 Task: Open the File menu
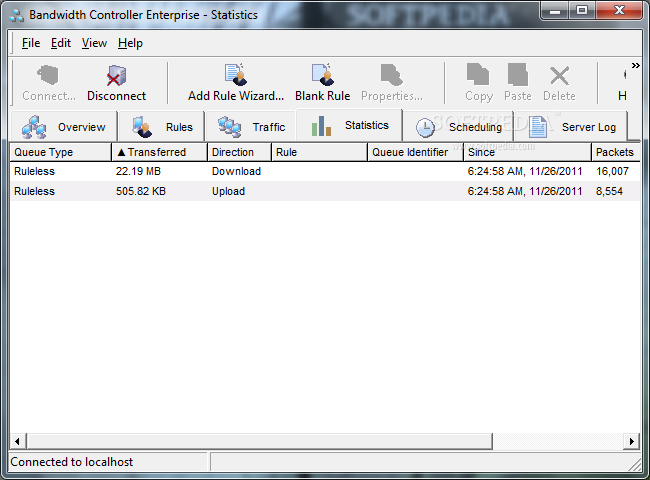[31, 43]
